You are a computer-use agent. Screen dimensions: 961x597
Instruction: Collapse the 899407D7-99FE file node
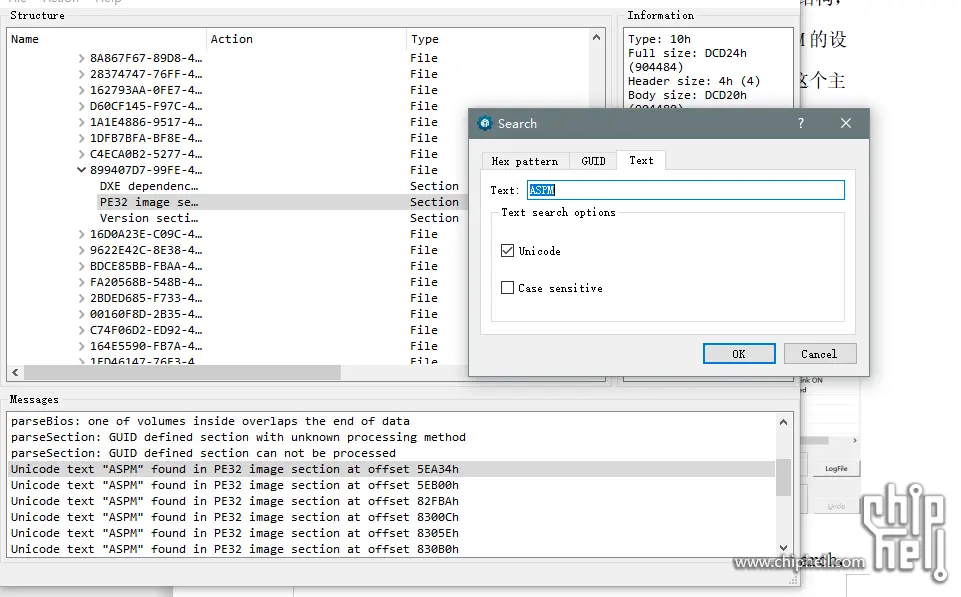(81, 170)
